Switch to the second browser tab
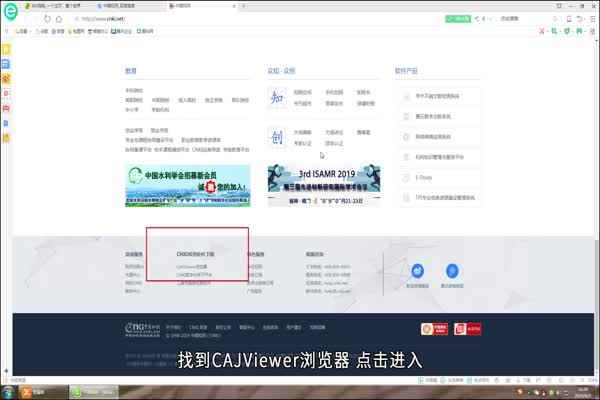The width and height of the screenshot is (600, 400). (130, 6)
